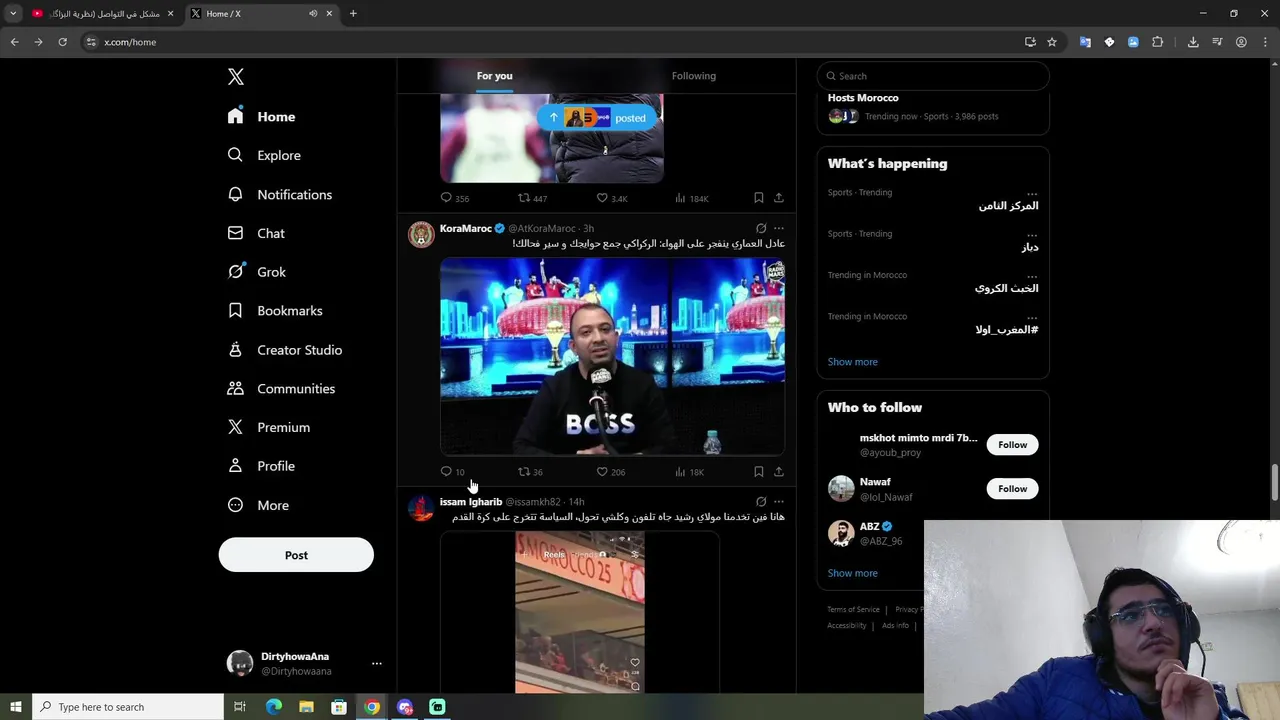Repost the post with 447 reposts

[x=532, y=198]
